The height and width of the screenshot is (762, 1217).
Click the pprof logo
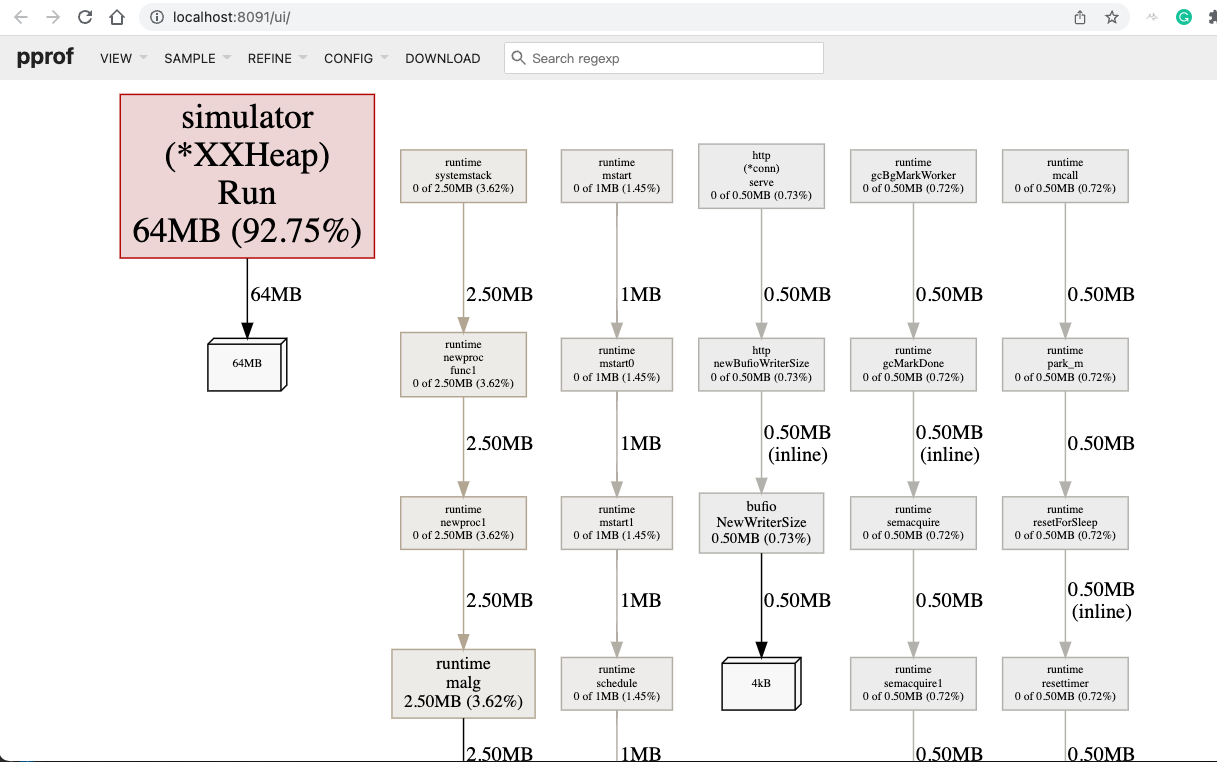pyautogui.click(x=45, y=57)
